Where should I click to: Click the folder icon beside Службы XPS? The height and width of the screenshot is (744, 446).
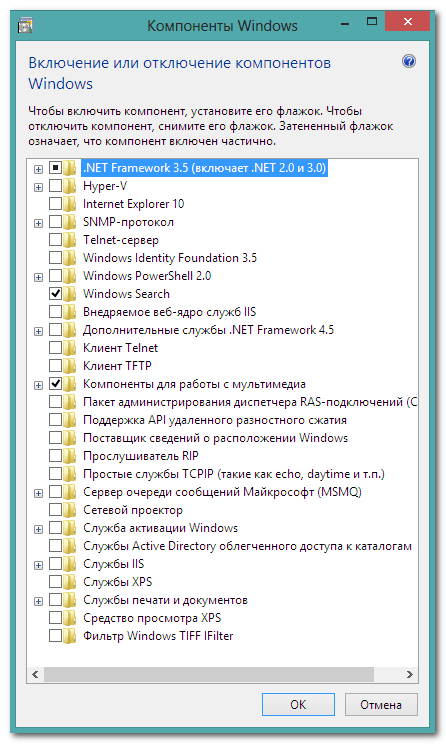[70, 582]
